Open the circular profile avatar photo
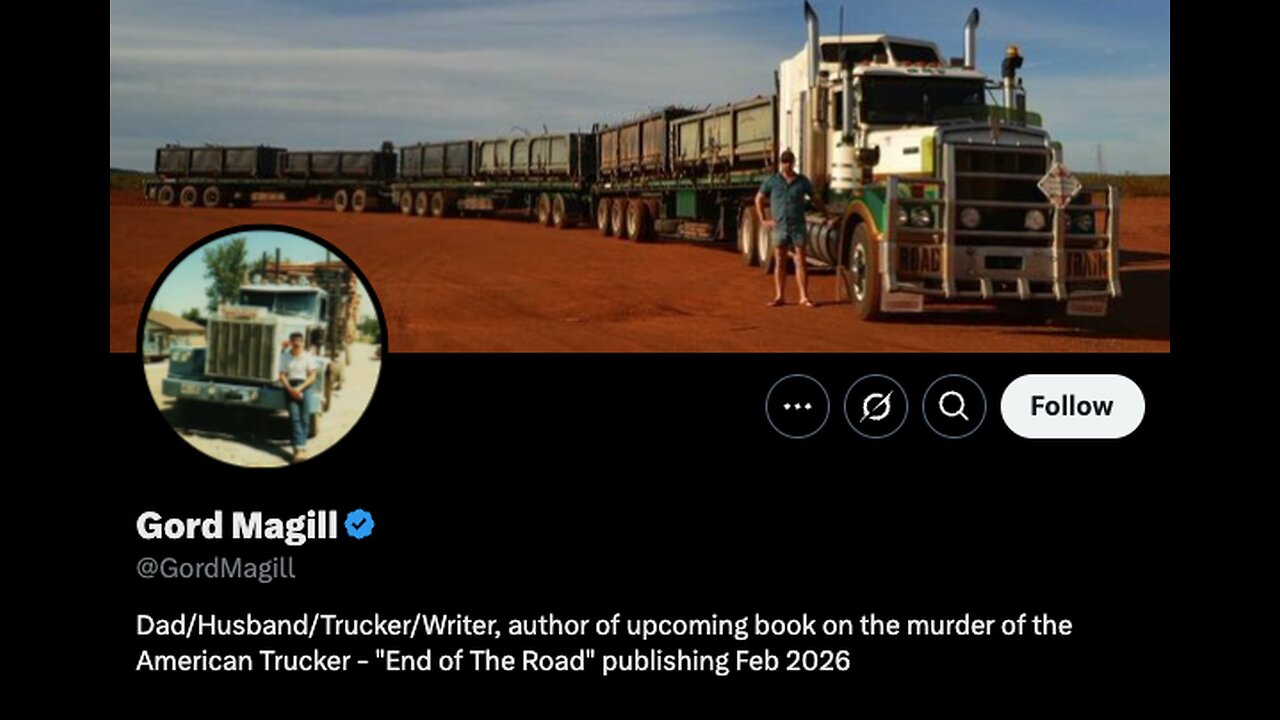This screenshot has width=1280, height=720. click(262, 346)
